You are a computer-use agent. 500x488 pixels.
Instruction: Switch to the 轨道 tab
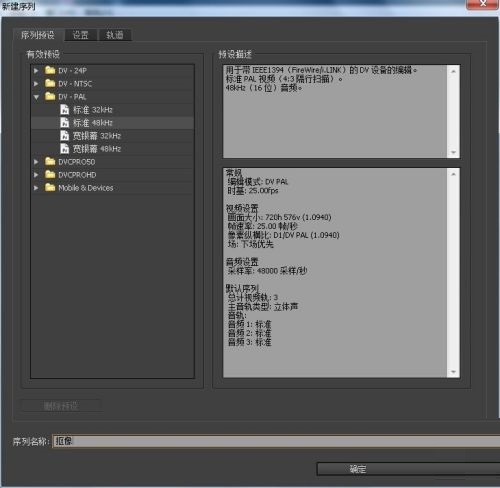[x=115, y=35]
